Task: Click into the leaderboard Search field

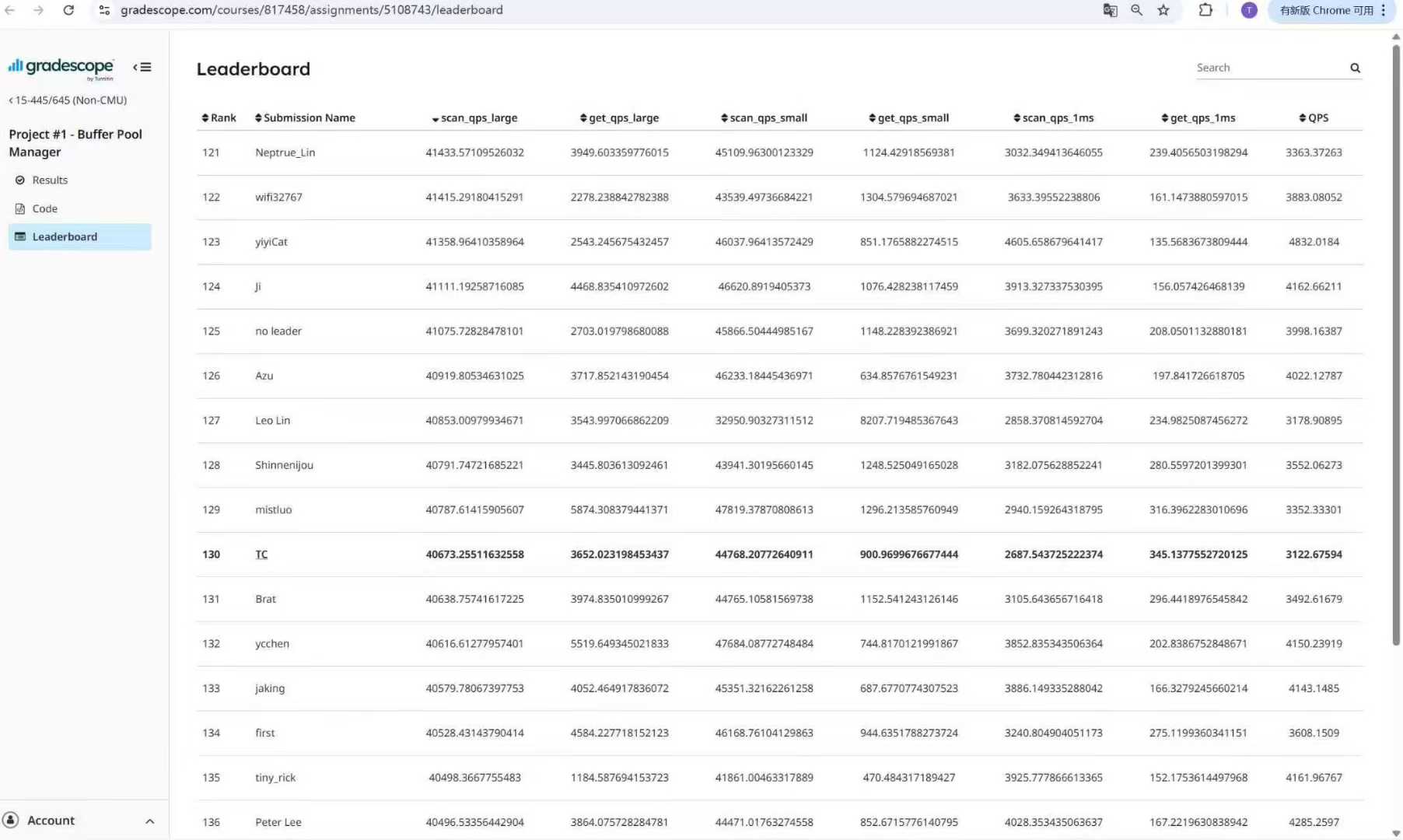Action: point(1268,68)
